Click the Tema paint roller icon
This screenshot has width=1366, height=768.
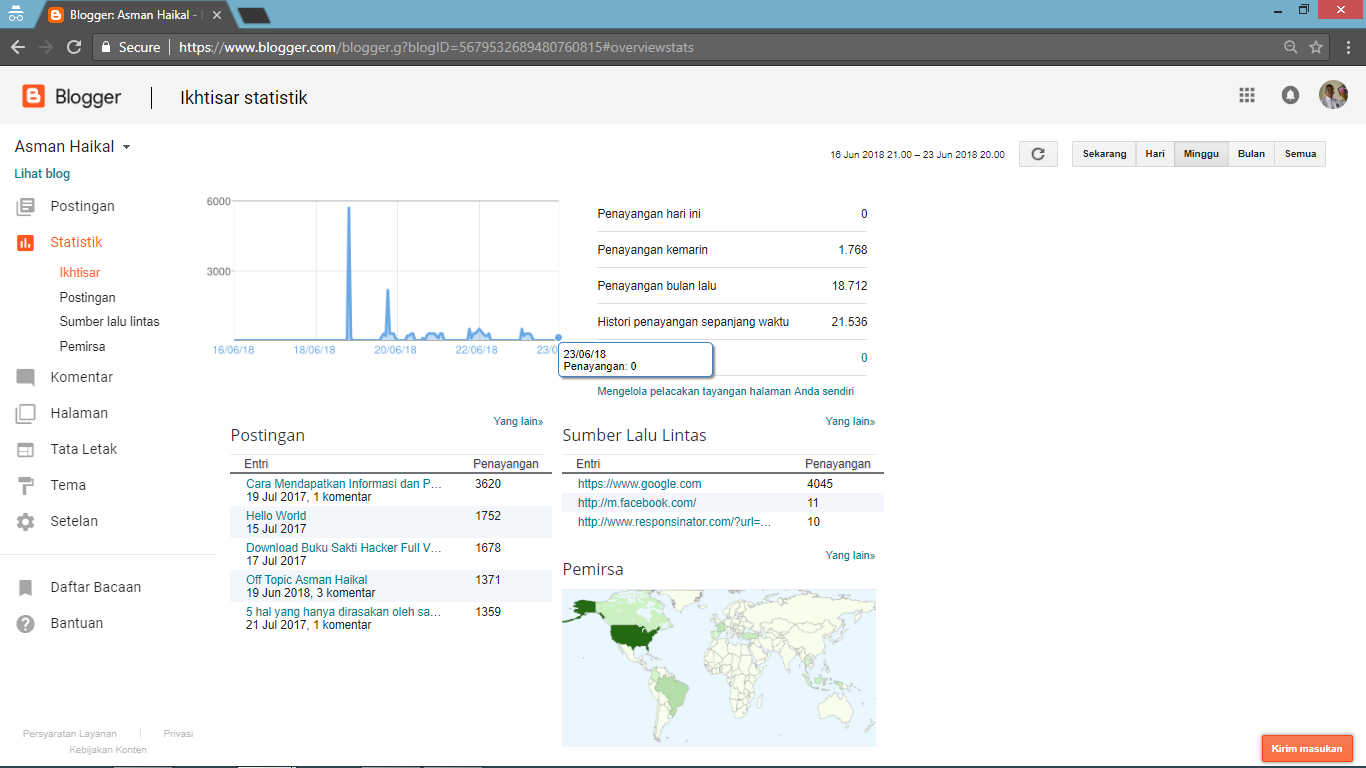click(x=25, y=485)
